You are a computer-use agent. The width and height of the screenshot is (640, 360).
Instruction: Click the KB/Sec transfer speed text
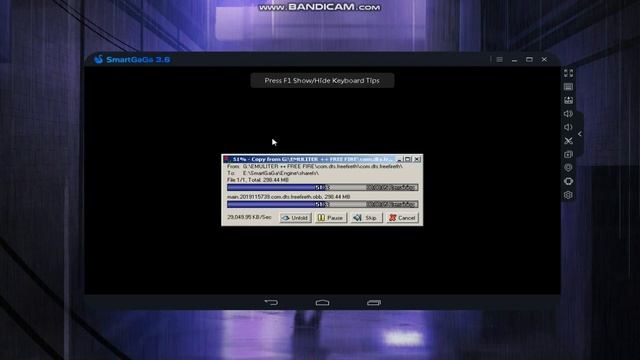[249, 217]
